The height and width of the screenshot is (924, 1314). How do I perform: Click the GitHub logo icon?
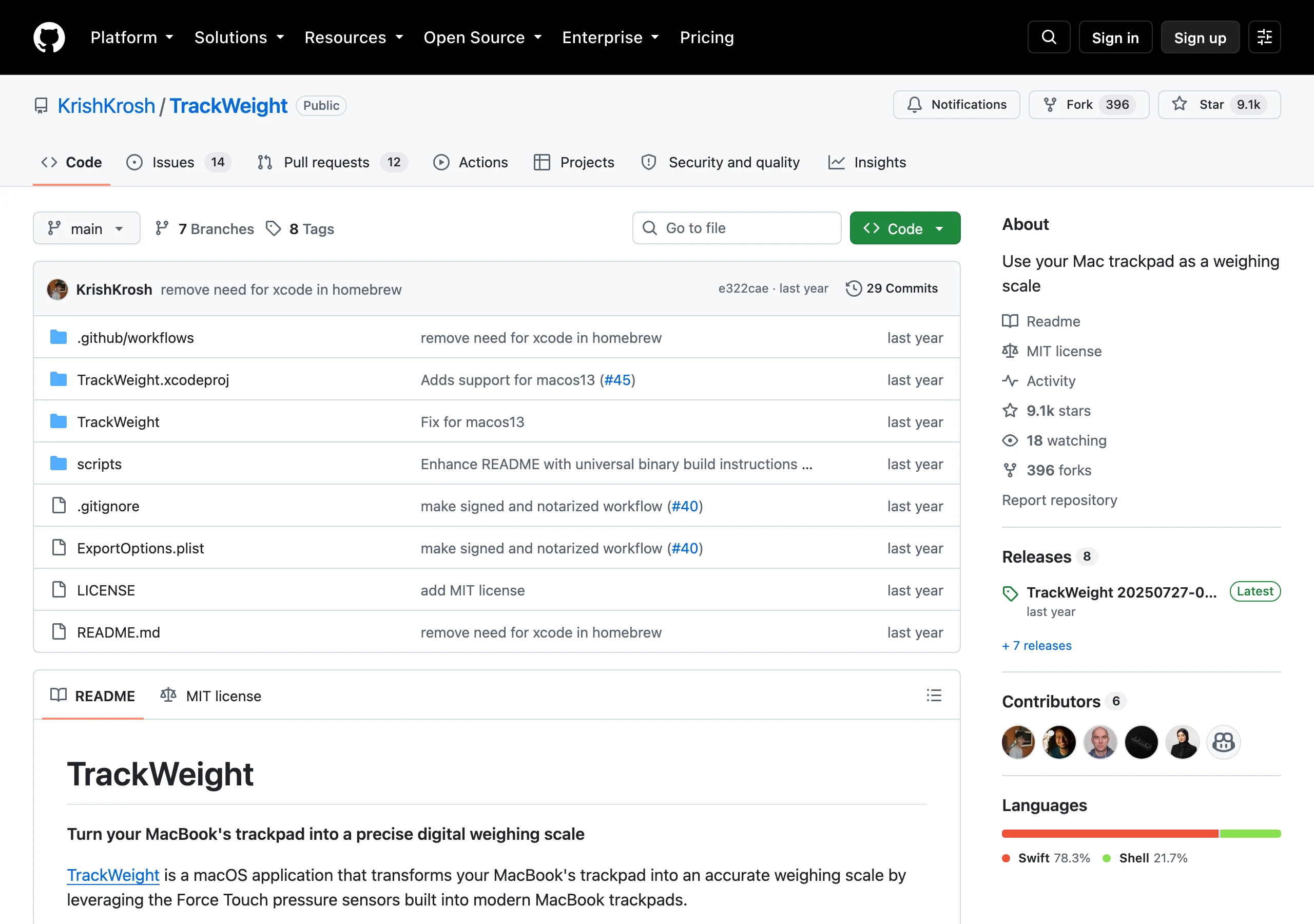[x=49, y=37]
